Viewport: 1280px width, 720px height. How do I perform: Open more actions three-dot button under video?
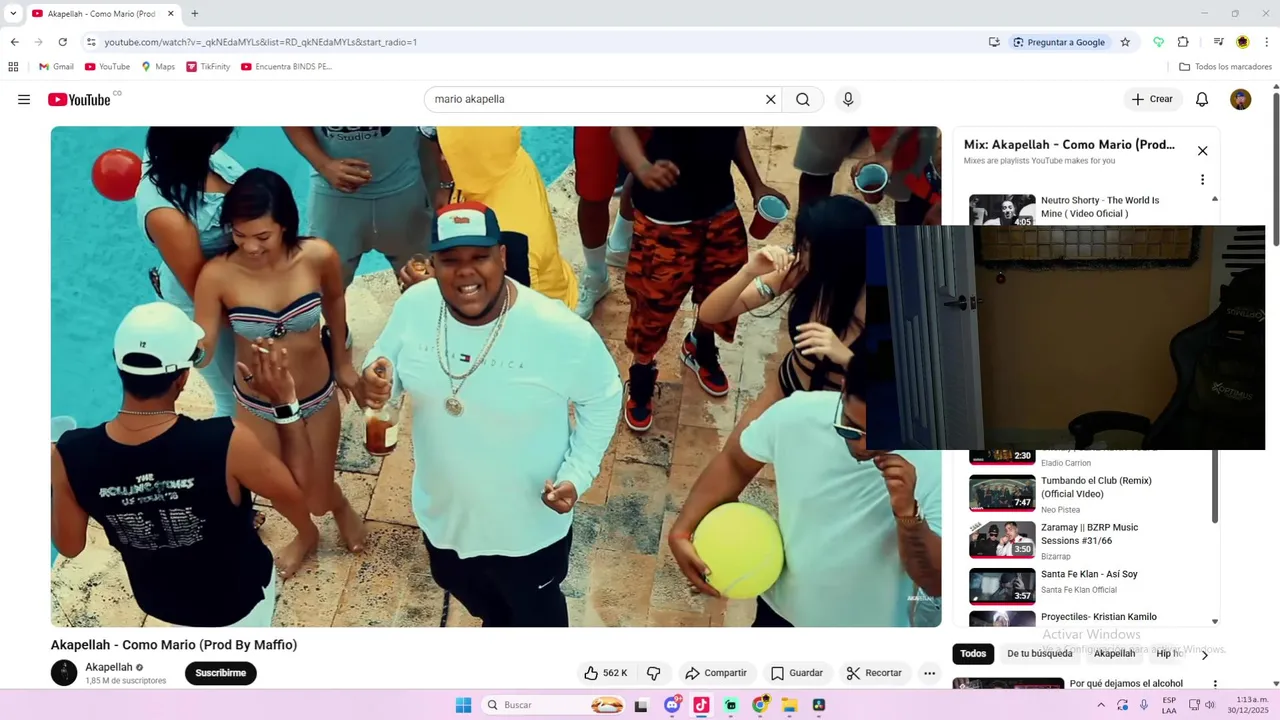pyautogui.click(x=929, y=673)
